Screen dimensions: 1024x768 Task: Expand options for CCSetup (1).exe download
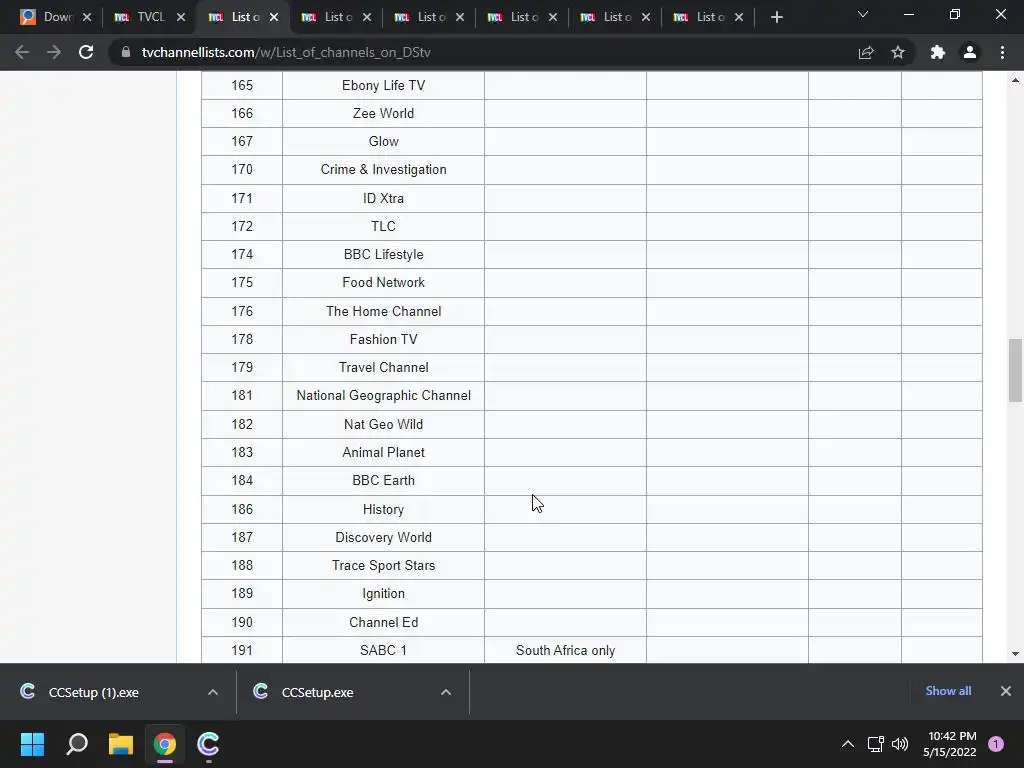(213, 692)
